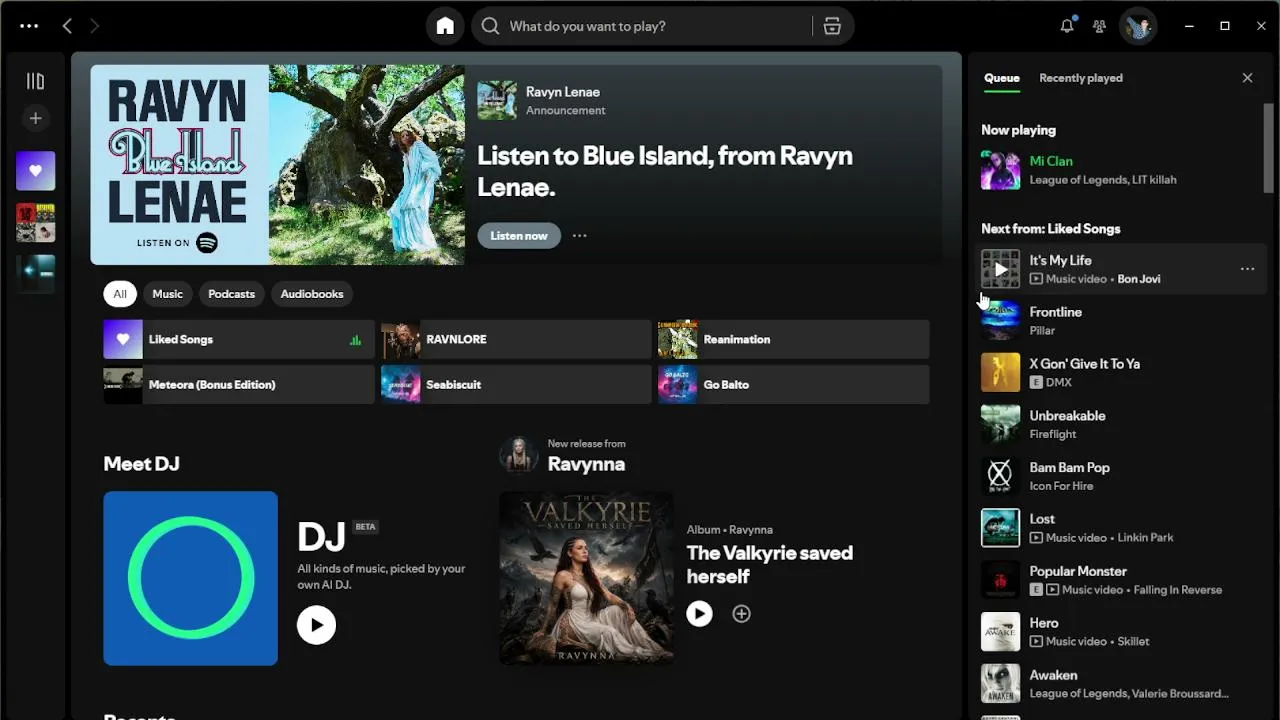Click the Listen now button
This screenshot has height=720, width=1280.
click(519, 236)
